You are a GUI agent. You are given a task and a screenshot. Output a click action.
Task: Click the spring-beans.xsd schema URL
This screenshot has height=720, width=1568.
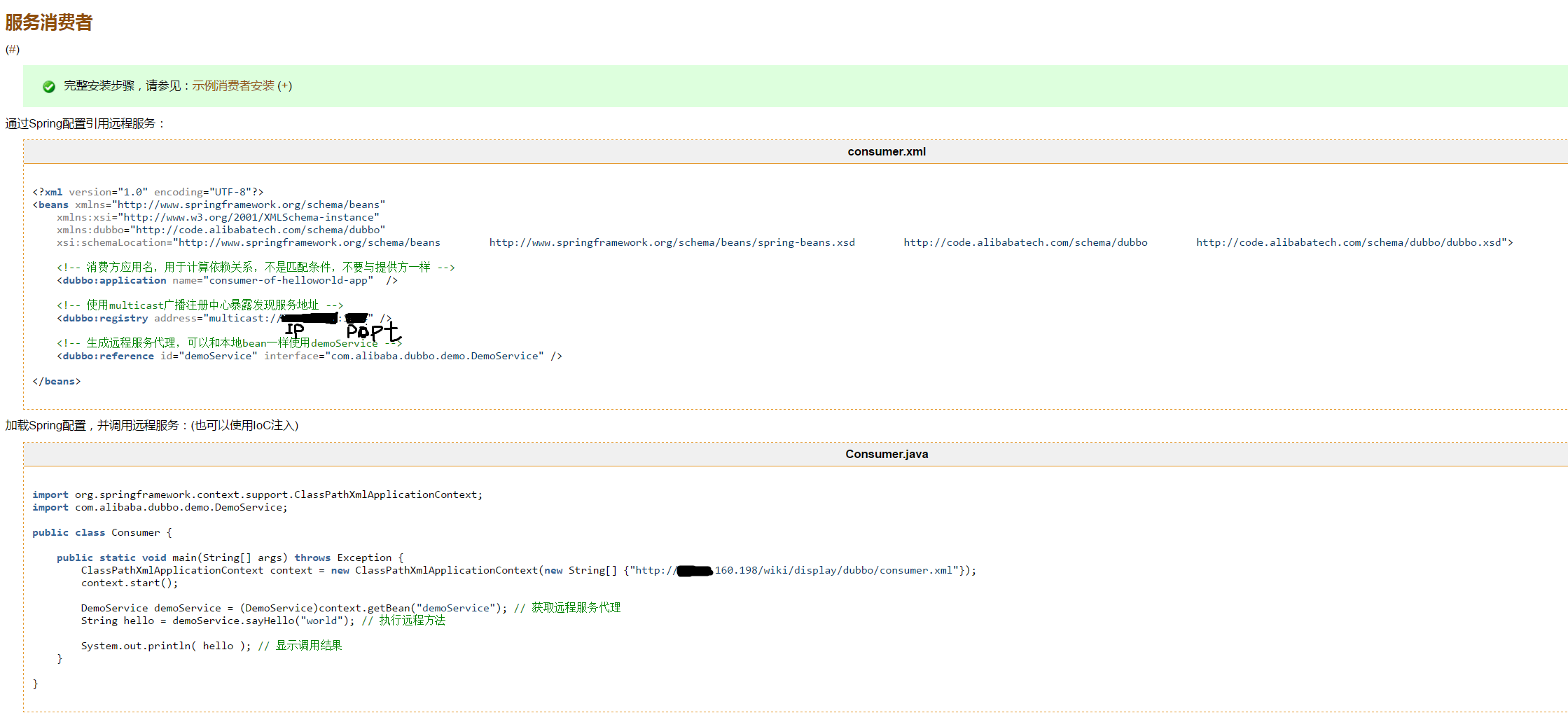pos(672,242)
